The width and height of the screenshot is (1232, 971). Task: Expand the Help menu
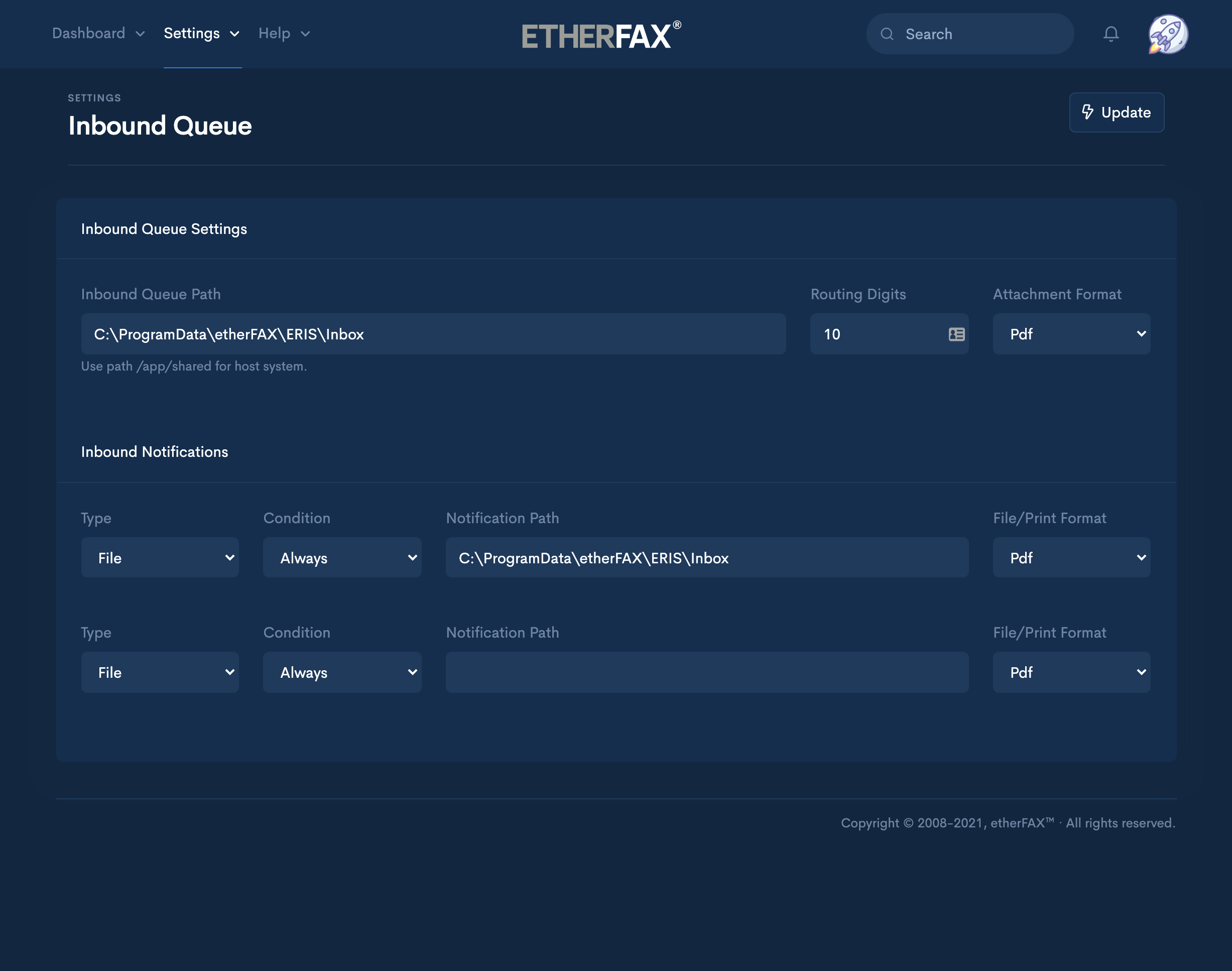[x=284, y=34]
